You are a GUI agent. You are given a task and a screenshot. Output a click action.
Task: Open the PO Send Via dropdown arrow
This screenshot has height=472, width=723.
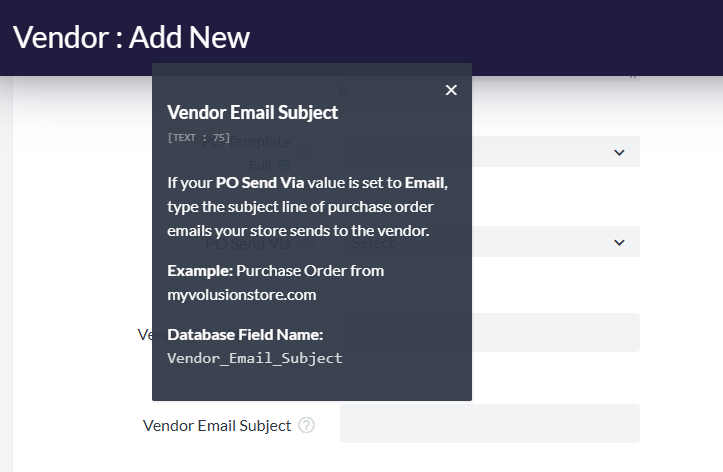619,242
